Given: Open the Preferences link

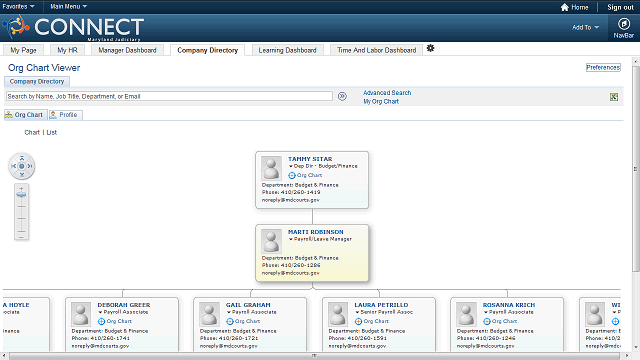Looking at the screenshot, I should [603, 67].
